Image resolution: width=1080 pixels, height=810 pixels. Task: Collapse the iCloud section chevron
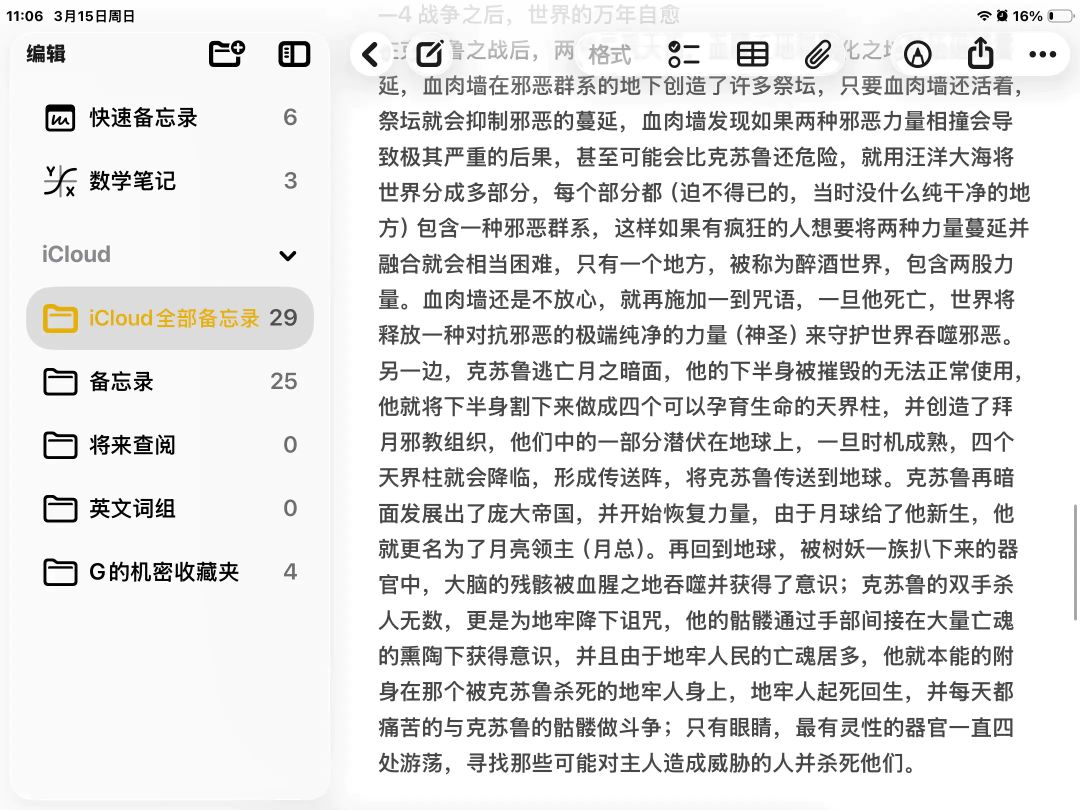click(x=288, y=256)
